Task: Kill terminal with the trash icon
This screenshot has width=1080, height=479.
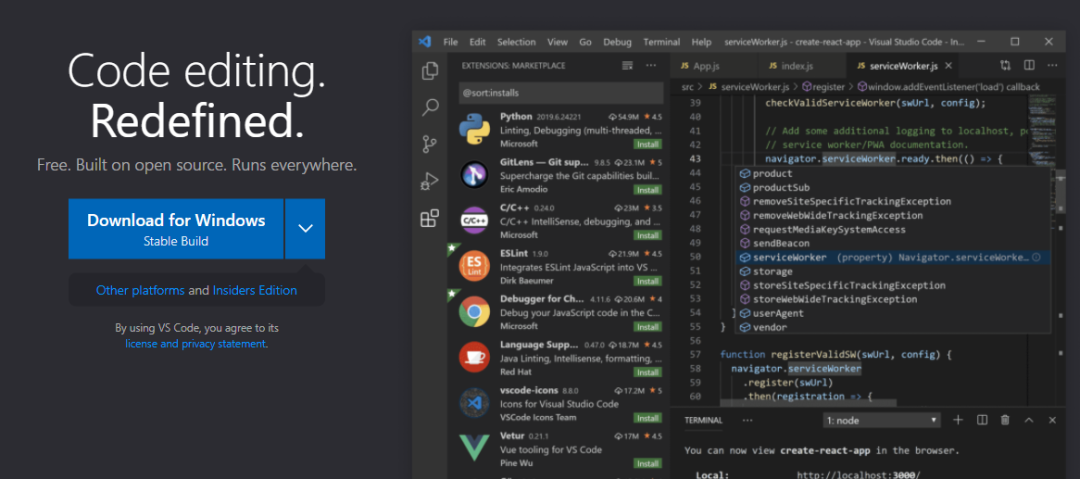Action: pyautogui.click(x=1005, y=420)
